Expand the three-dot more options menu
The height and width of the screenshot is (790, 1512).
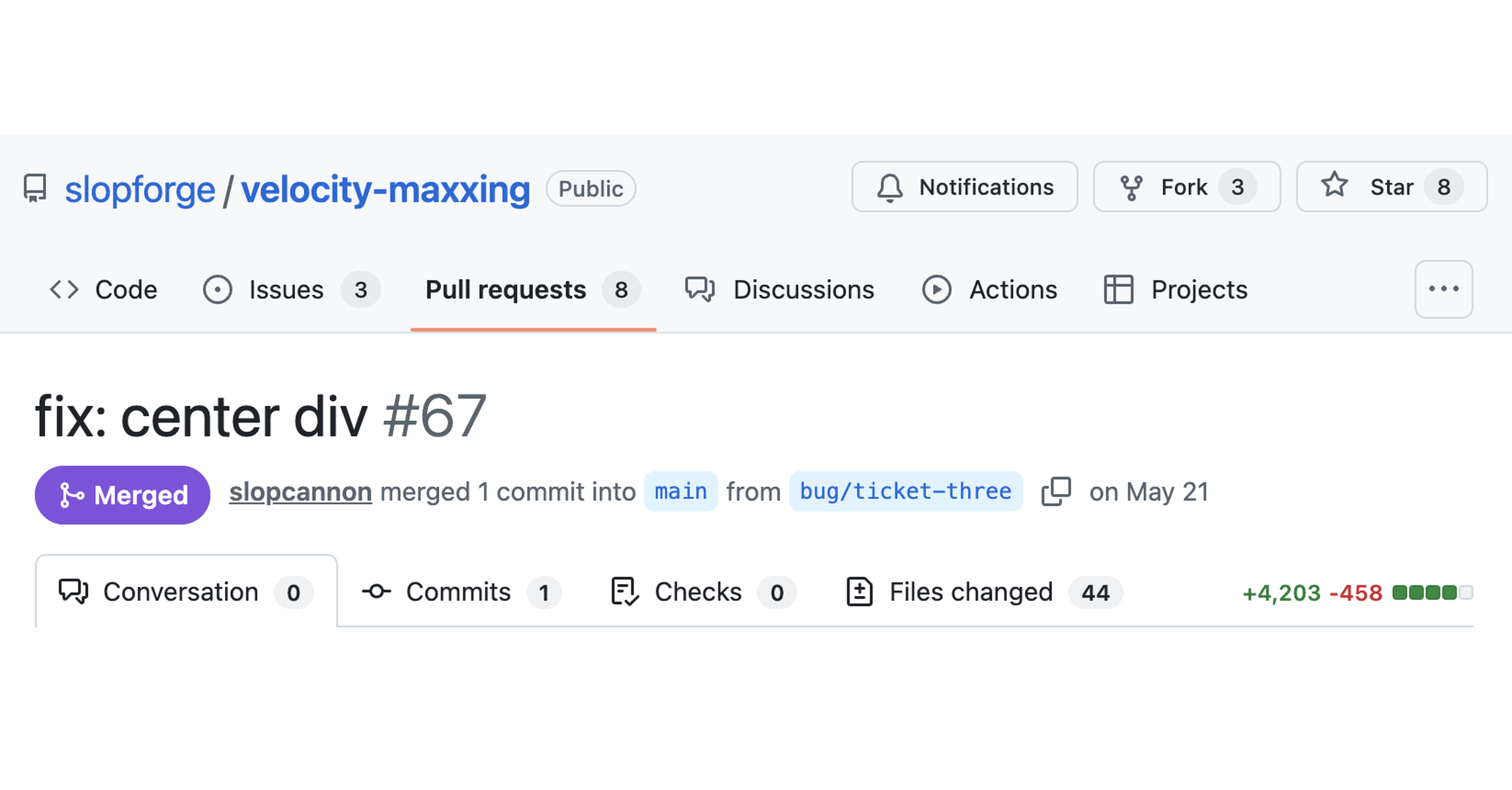1444,289
